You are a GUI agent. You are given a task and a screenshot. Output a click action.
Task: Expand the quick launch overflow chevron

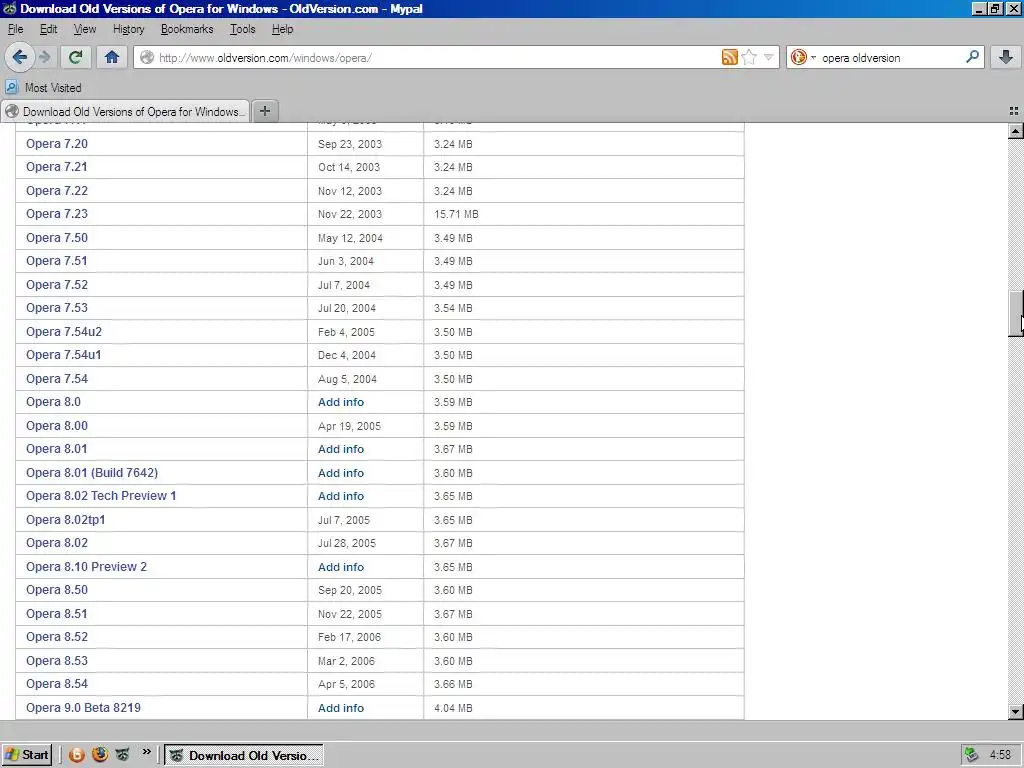(x=146, y=752)
